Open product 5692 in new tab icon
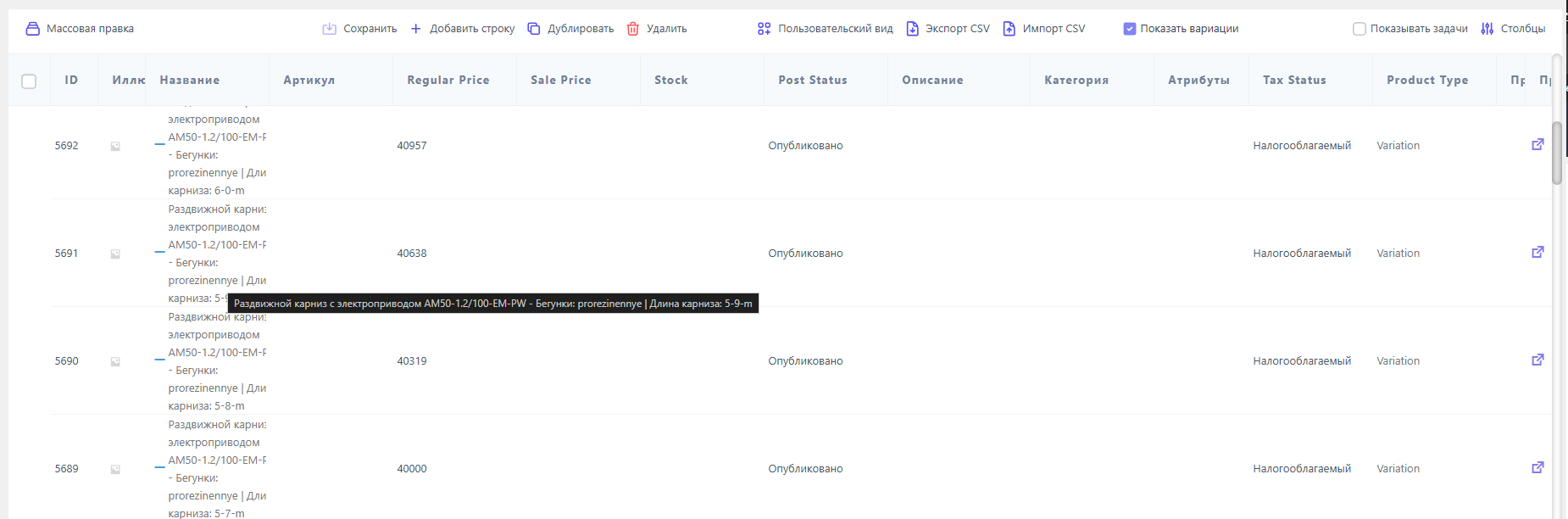The image size is (1568, 519). [x=1537, y=145]
